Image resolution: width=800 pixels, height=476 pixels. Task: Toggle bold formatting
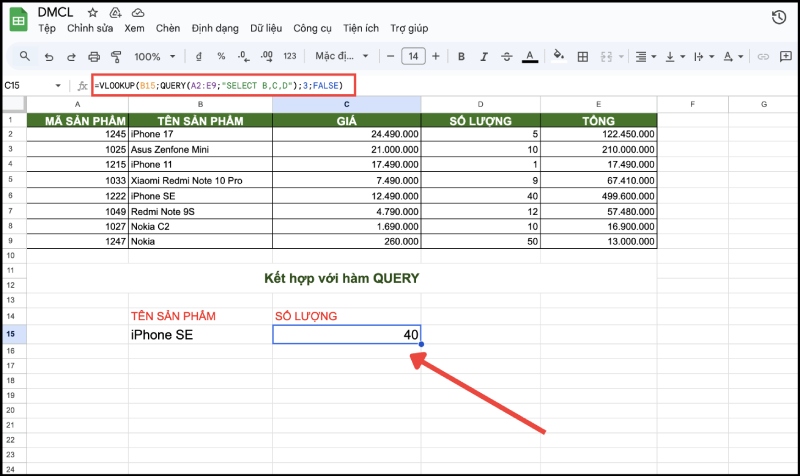[461, 57]
